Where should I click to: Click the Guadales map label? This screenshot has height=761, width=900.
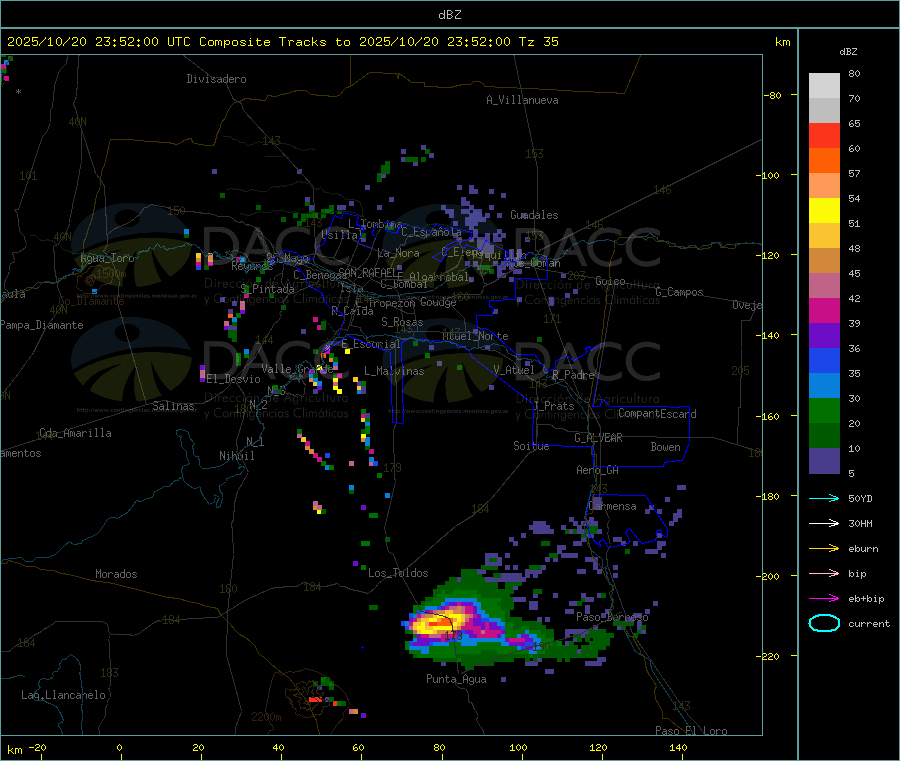tap(534, 215)
